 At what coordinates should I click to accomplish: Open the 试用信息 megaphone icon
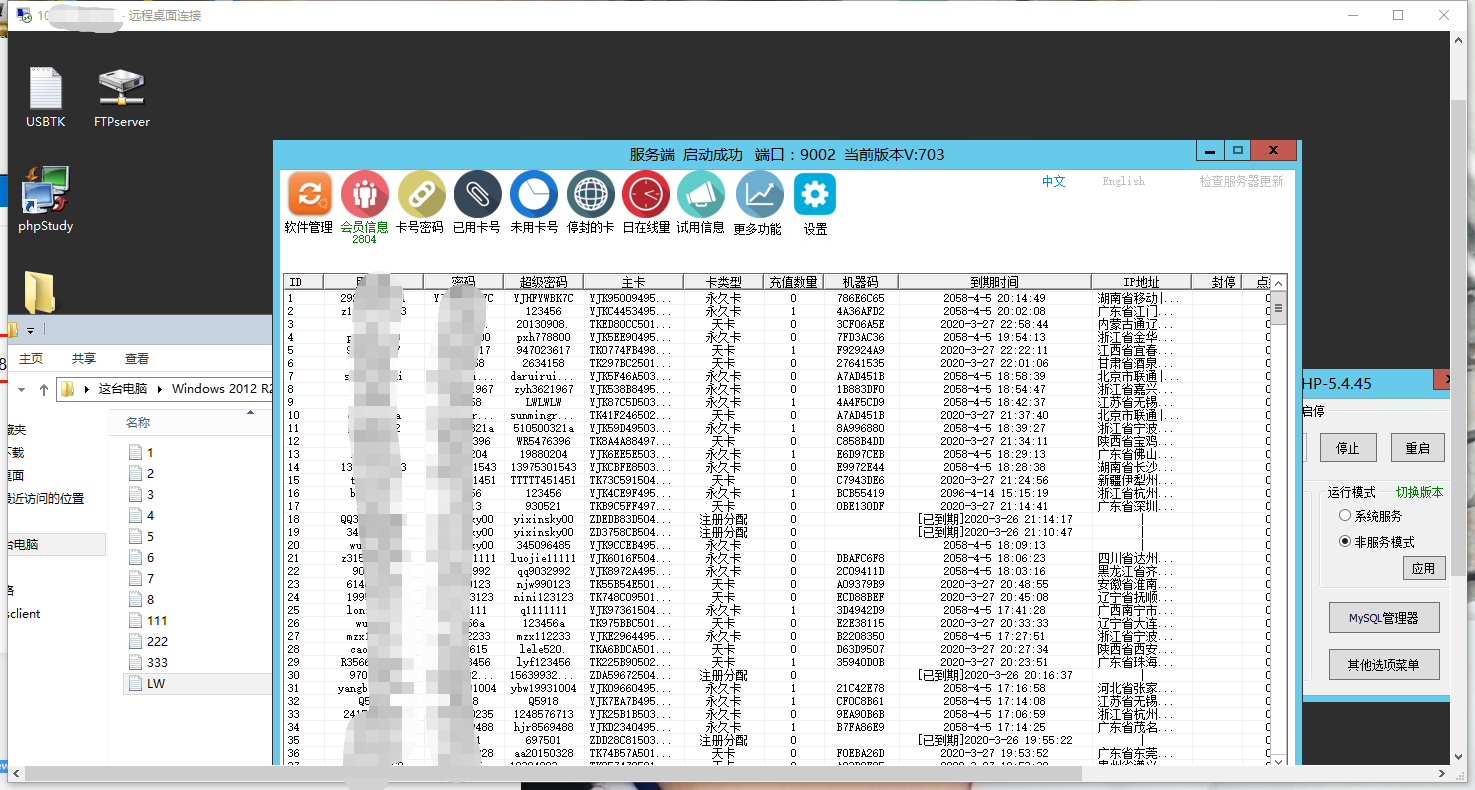click(701, 194)
